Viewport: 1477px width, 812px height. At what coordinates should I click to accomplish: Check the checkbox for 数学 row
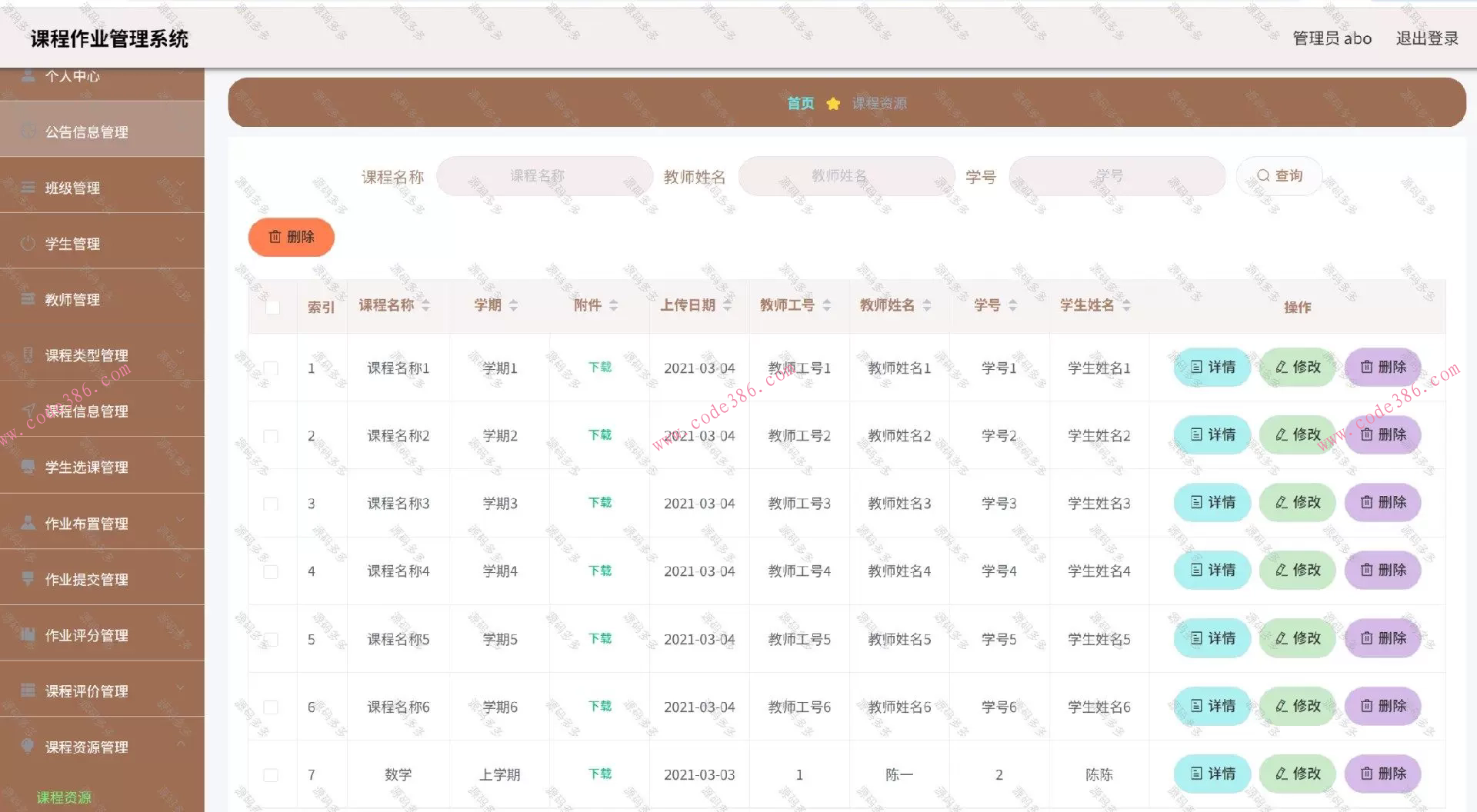[271, 775]
